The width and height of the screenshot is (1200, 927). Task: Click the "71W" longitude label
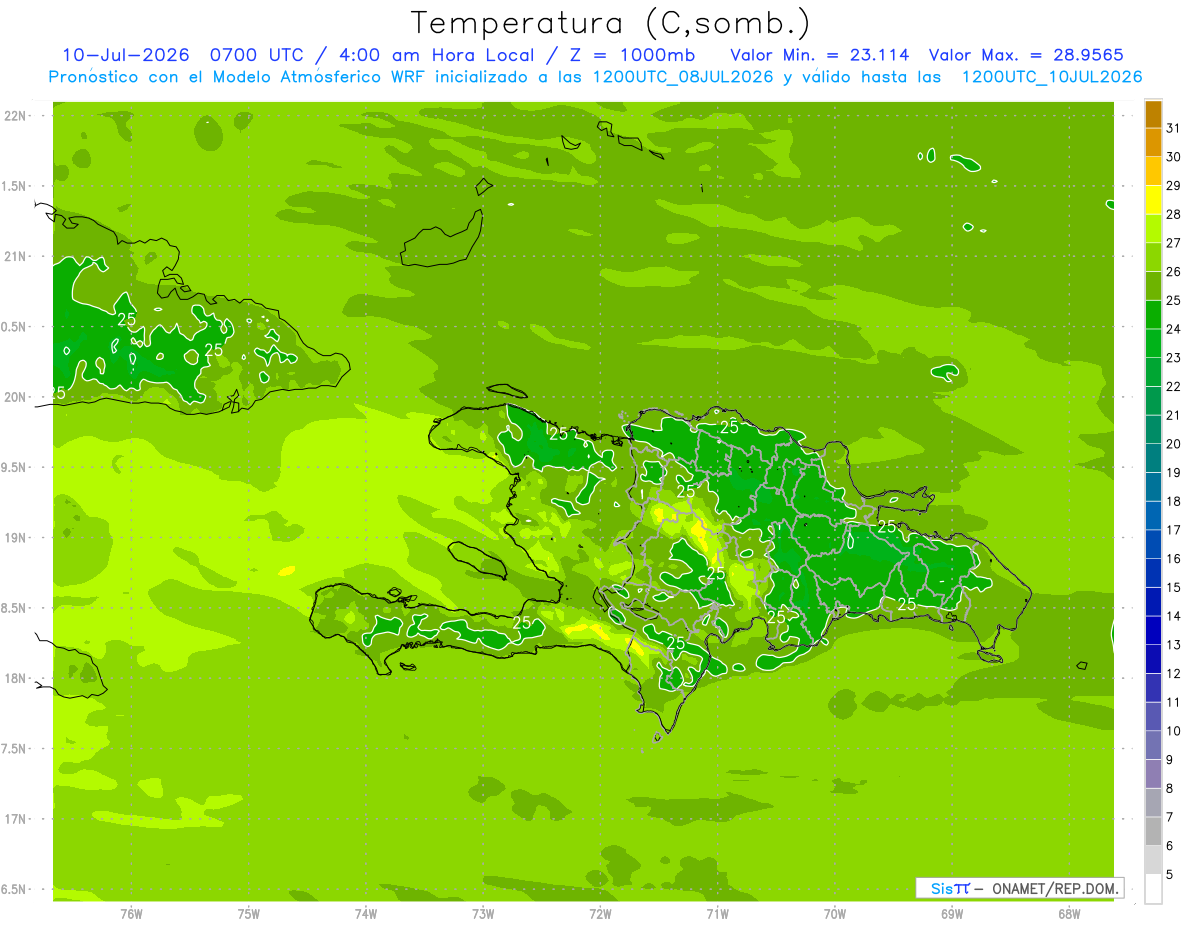click(x=717, y=914)
